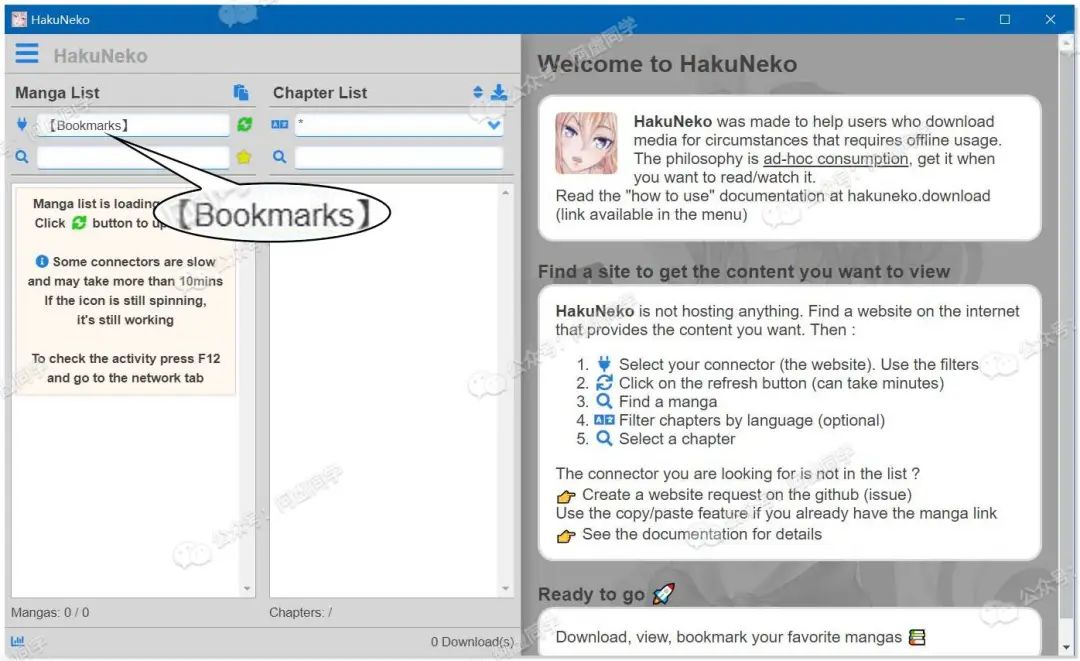Viewport: 1080px width, 661px height.
Task: Focus the chapter search field
Action: coord(399,158)
